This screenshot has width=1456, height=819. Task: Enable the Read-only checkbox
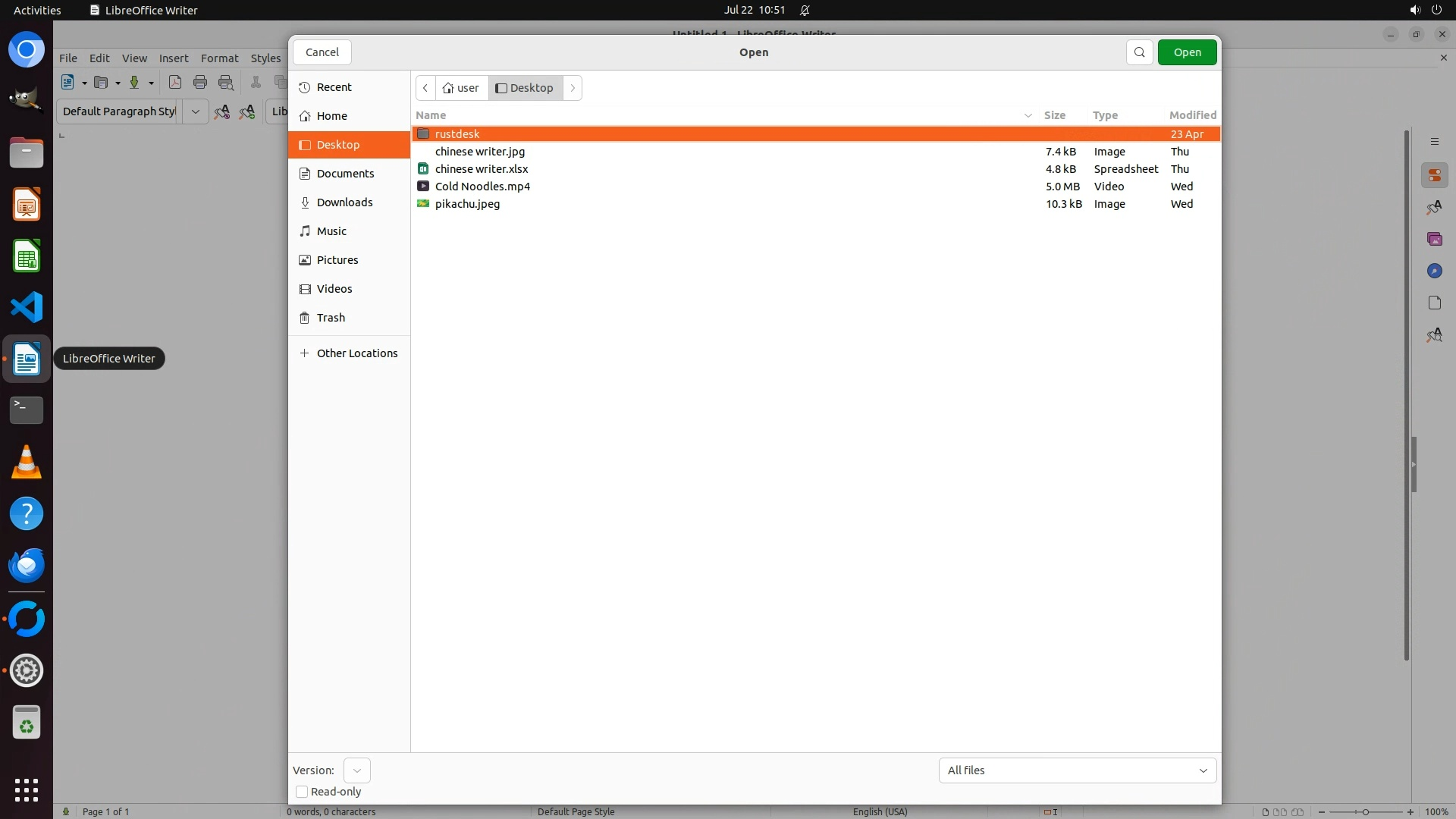click(x=302, y=792)
